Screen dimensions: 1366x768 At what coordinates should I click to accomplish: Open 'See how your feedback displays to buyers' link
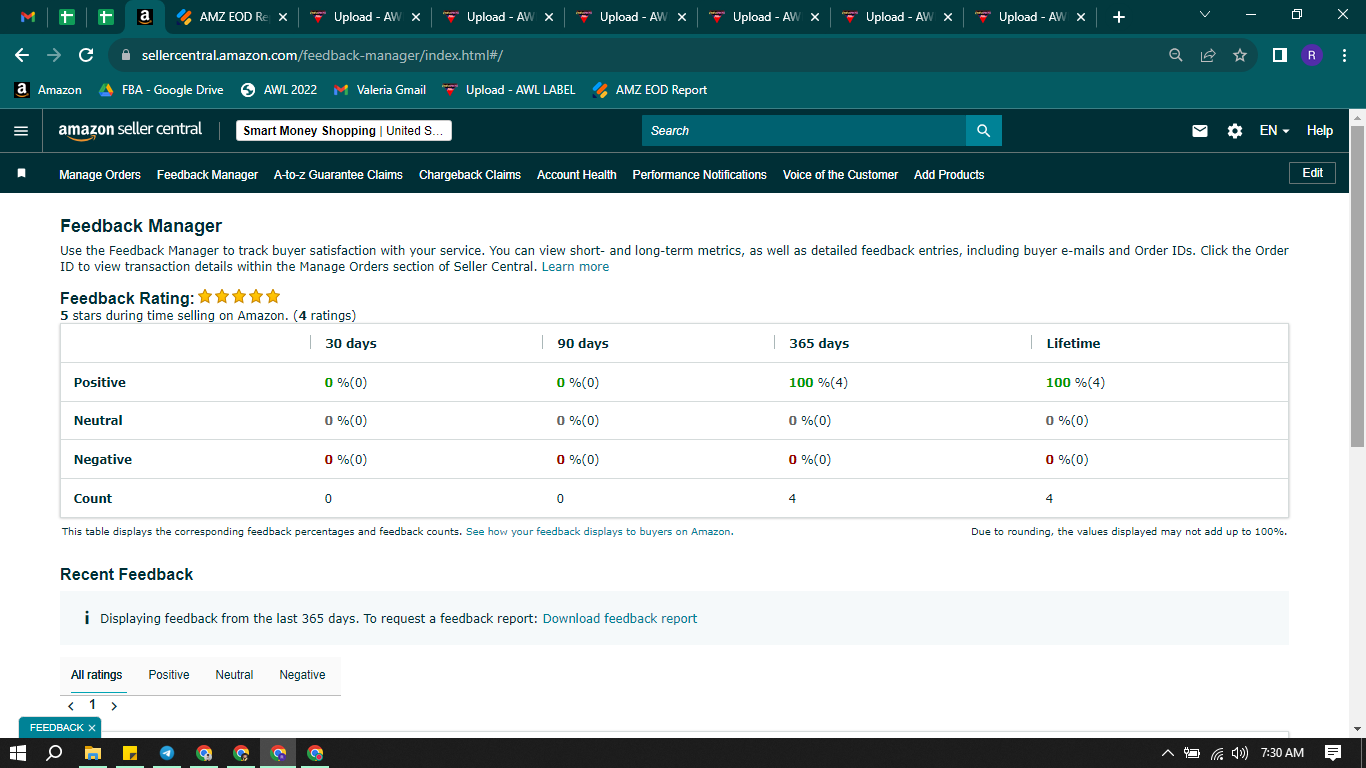[599, 532]
